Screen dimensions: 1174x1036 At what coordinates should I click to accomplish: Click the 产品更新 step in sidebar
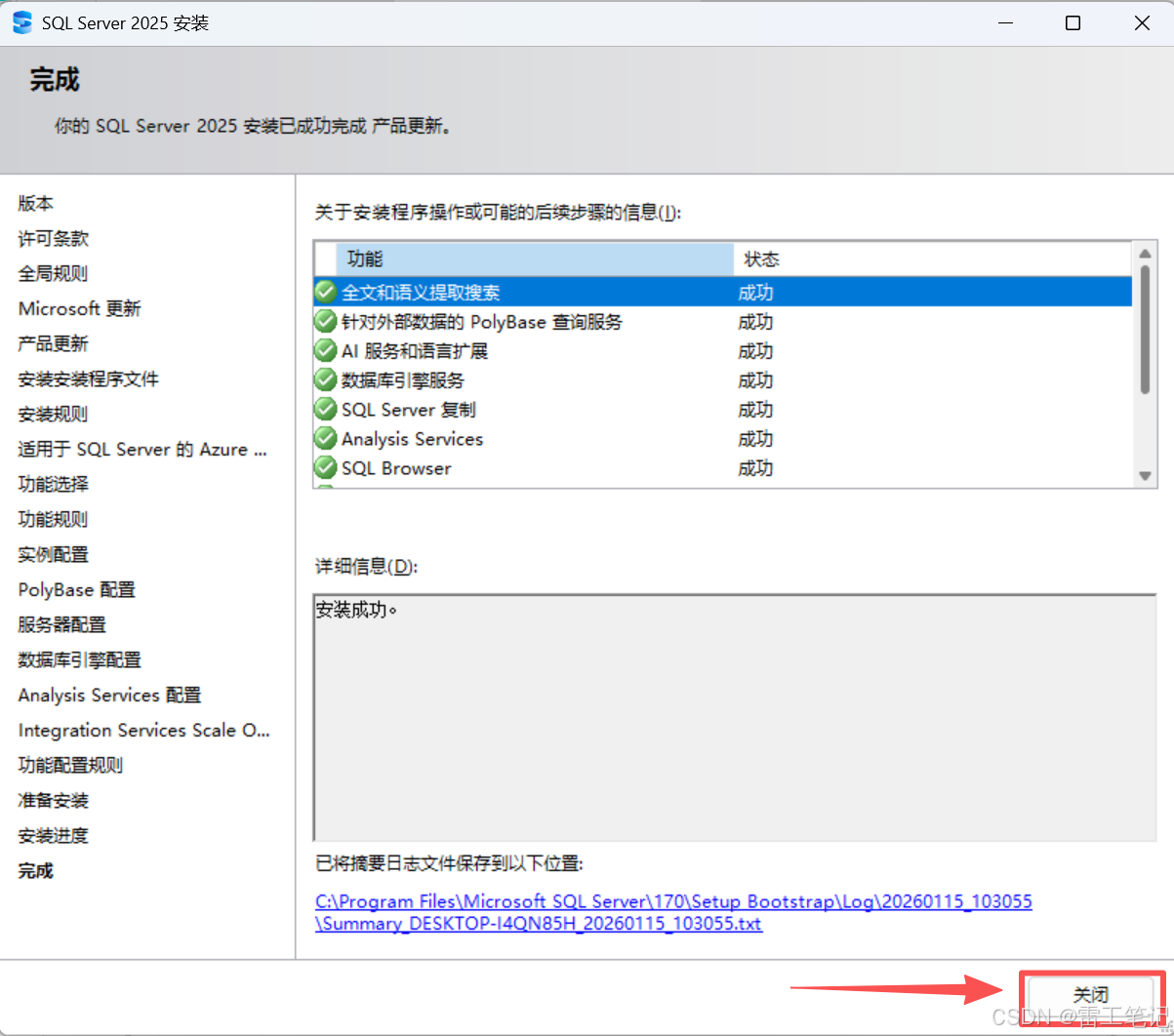pyautogui.click(x=54, y=343)
